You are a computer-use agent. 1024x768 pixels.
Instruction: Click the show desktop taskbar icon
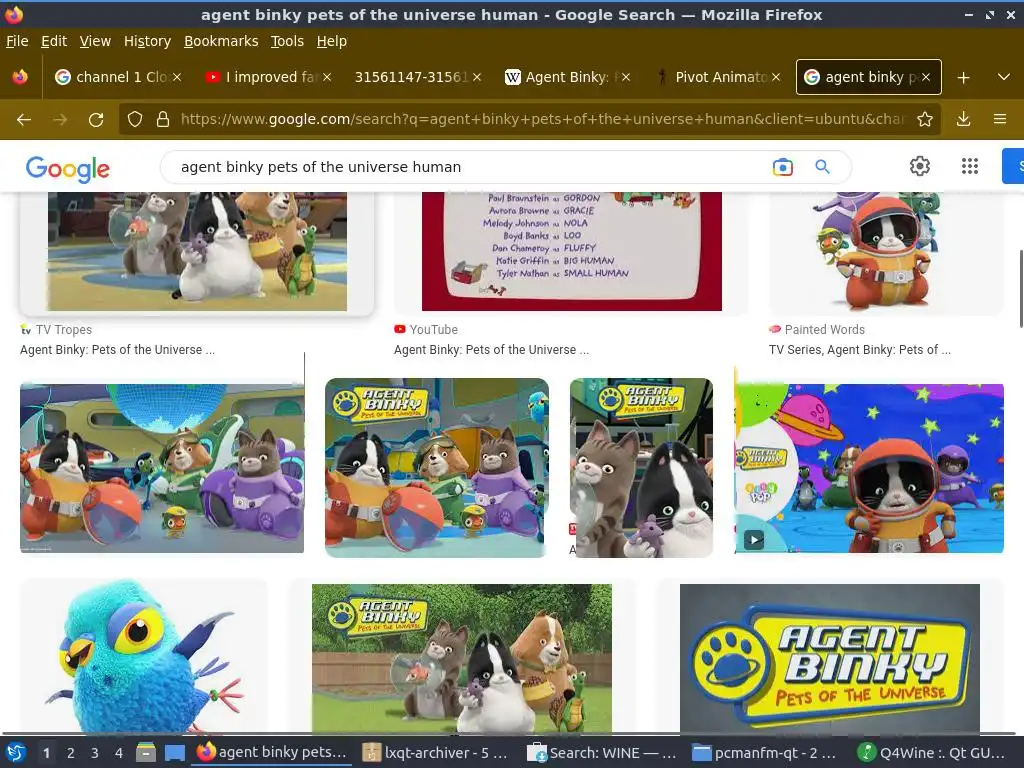pyautogui.click(x=174, y=753)
